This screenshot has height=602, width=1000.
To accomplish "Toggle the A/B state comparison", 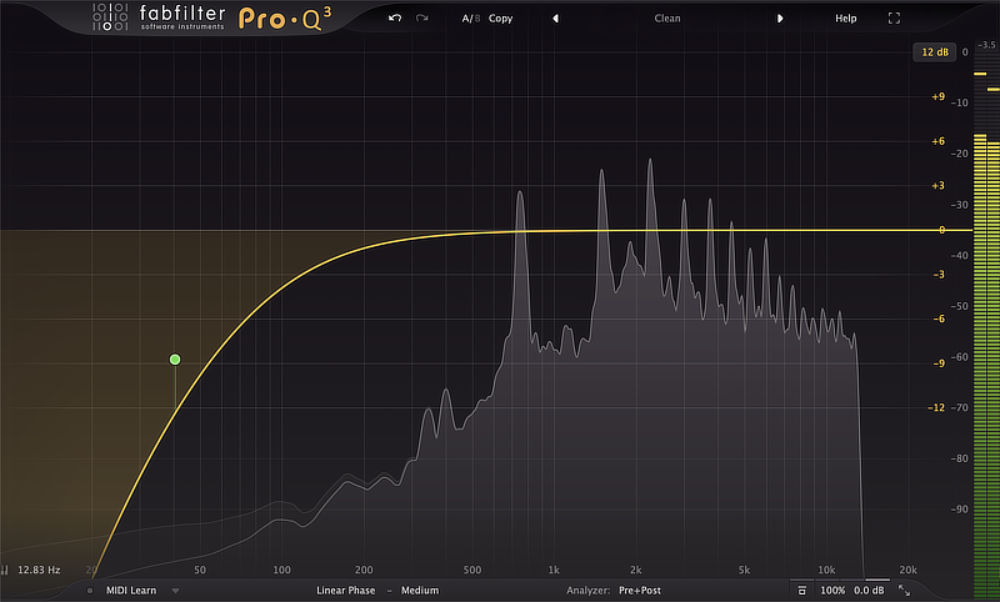I will point(471,18).
